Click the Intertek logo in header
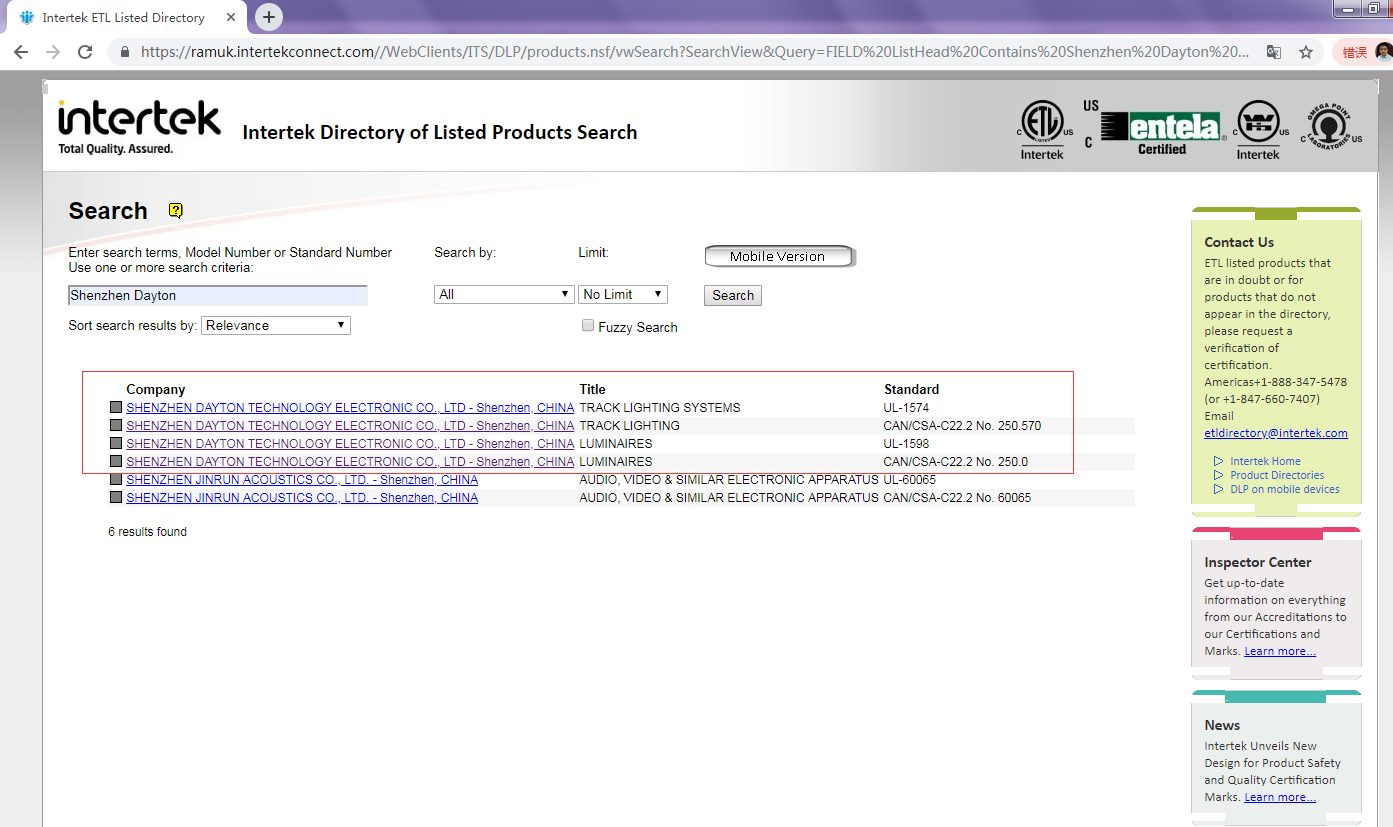 click(139, 127)
